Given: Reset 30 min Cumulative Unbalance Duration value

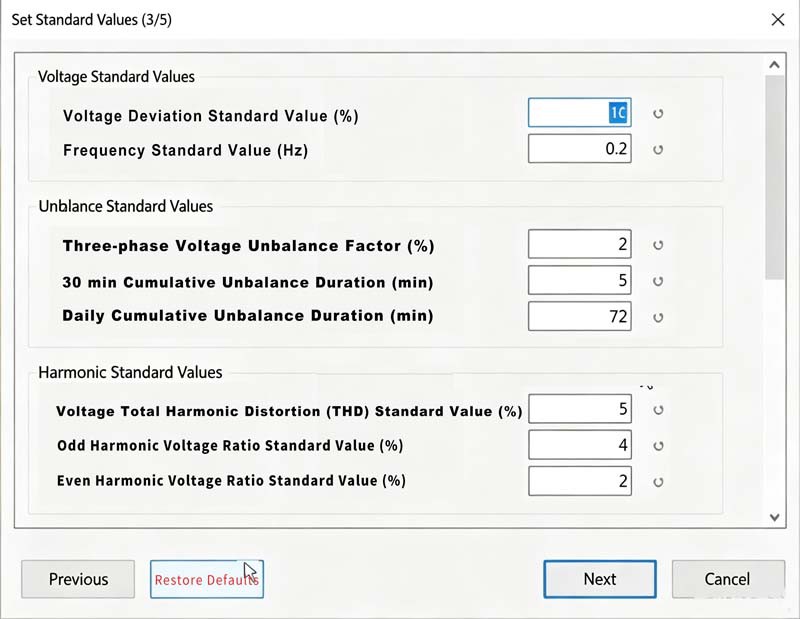Looking at the screenshot, I should click(658, 281).
